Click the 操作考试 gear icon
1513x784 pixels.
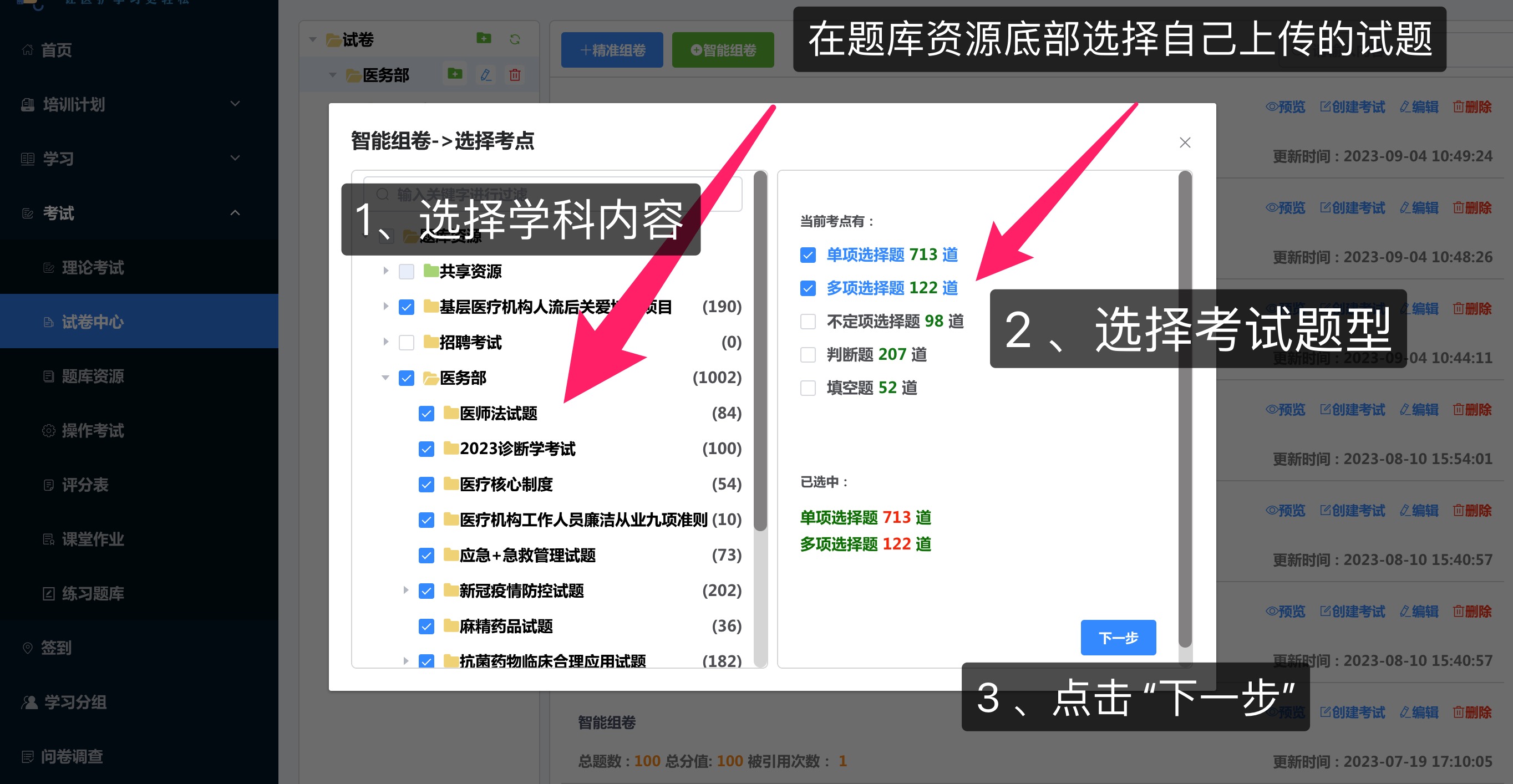click(x=49, y=430)
